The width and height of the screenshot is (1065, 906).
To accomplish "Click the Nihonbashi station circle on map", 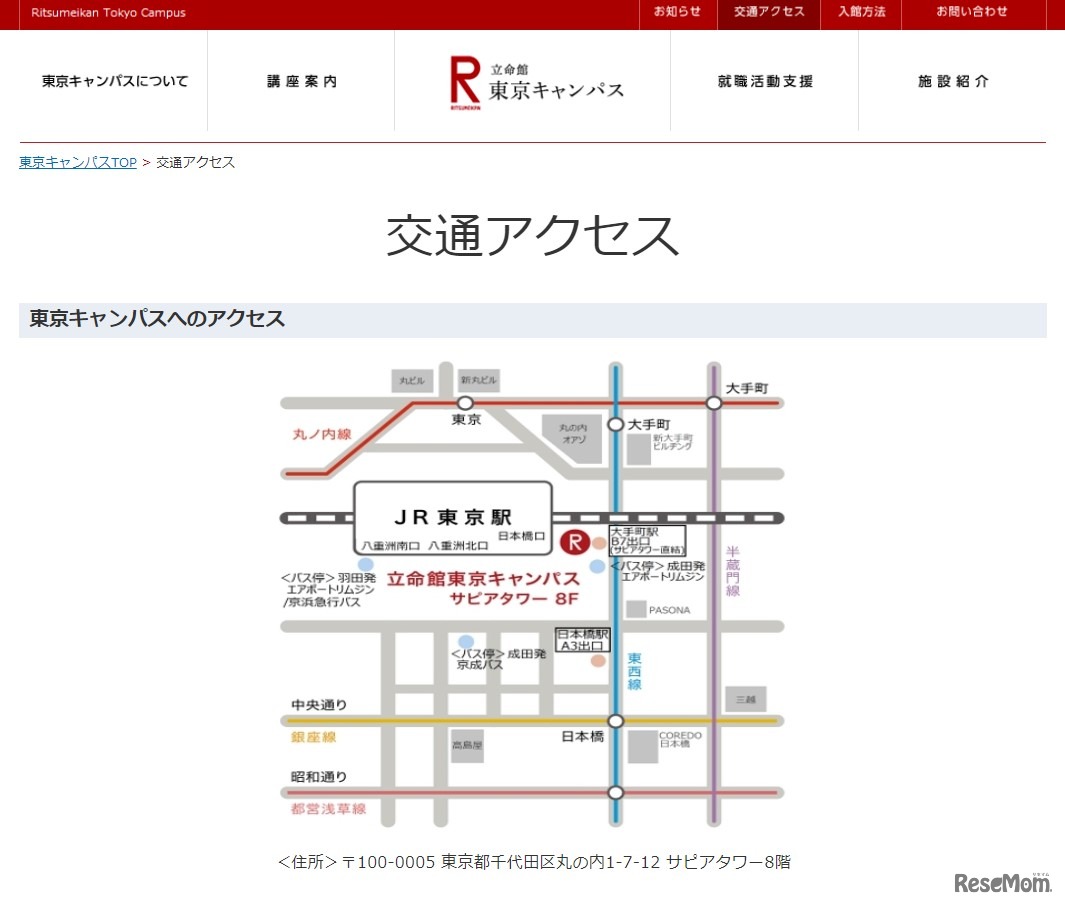I will 615,720.
